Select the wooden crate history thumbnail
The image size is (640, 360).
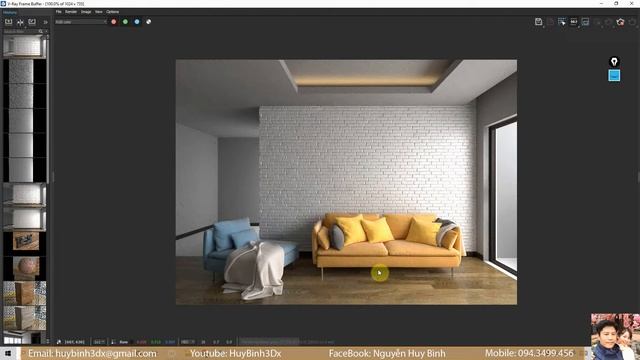tap(24, 243)
